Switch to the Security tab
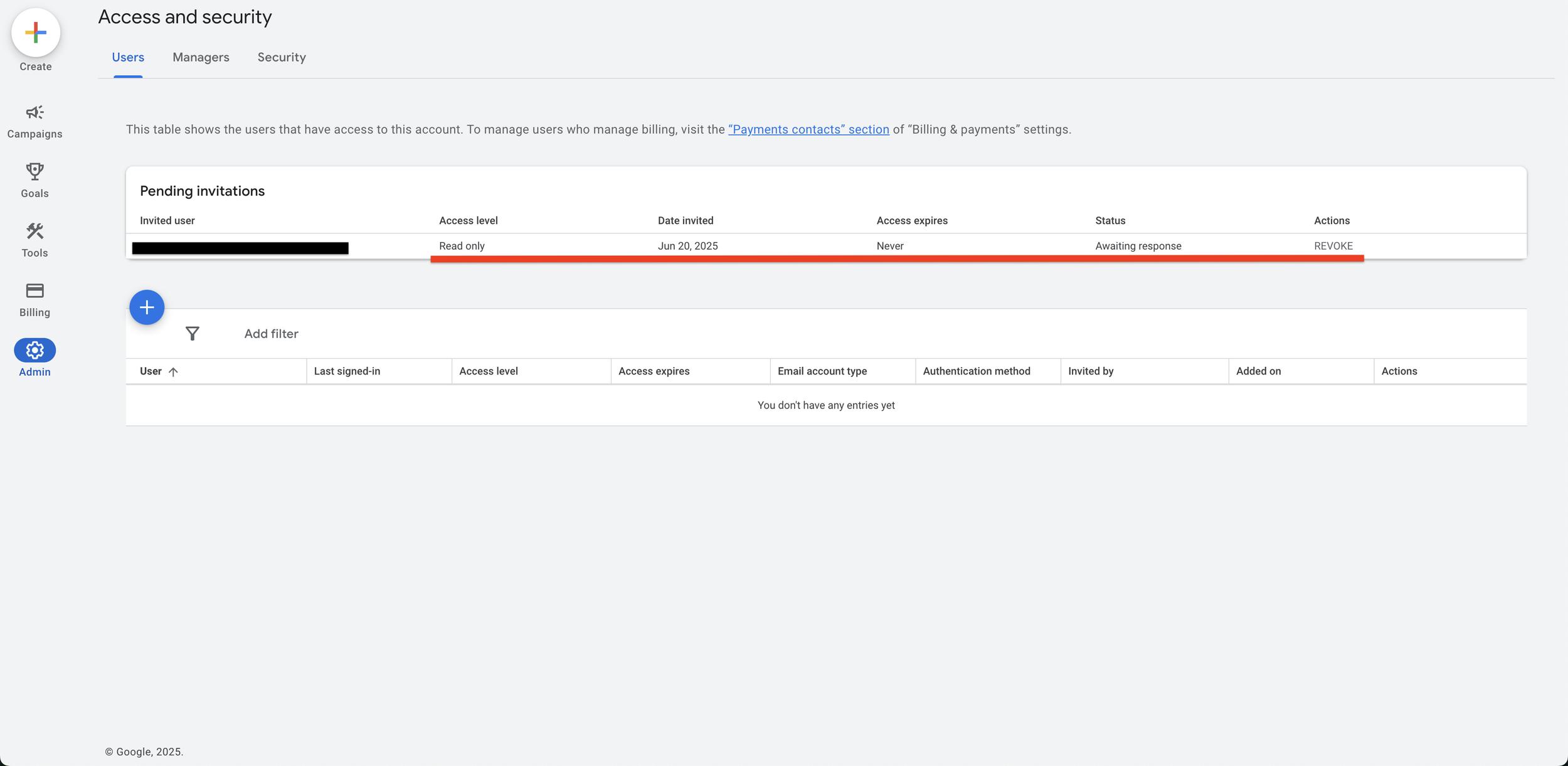Viewport: 1568px width, 766px height. 281,57
